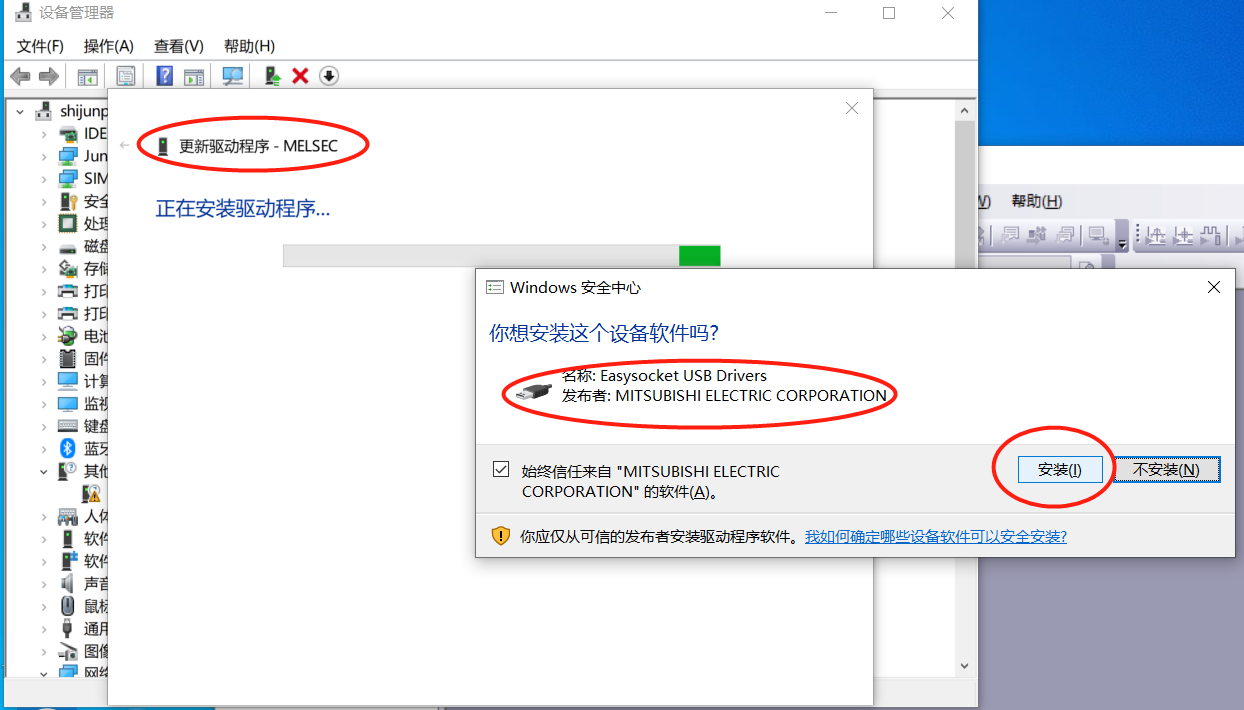
Task: Toggle always trust MITSUBISHI ELECTRIC CORPORATION checkbox
Action: pos(501,469)
